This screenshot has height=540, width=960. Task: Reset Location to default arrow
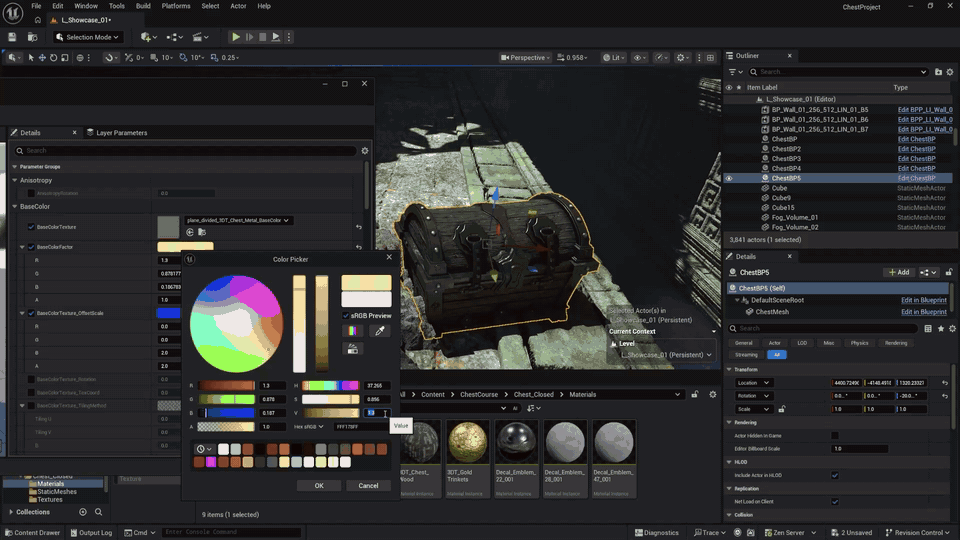point(945,383)
